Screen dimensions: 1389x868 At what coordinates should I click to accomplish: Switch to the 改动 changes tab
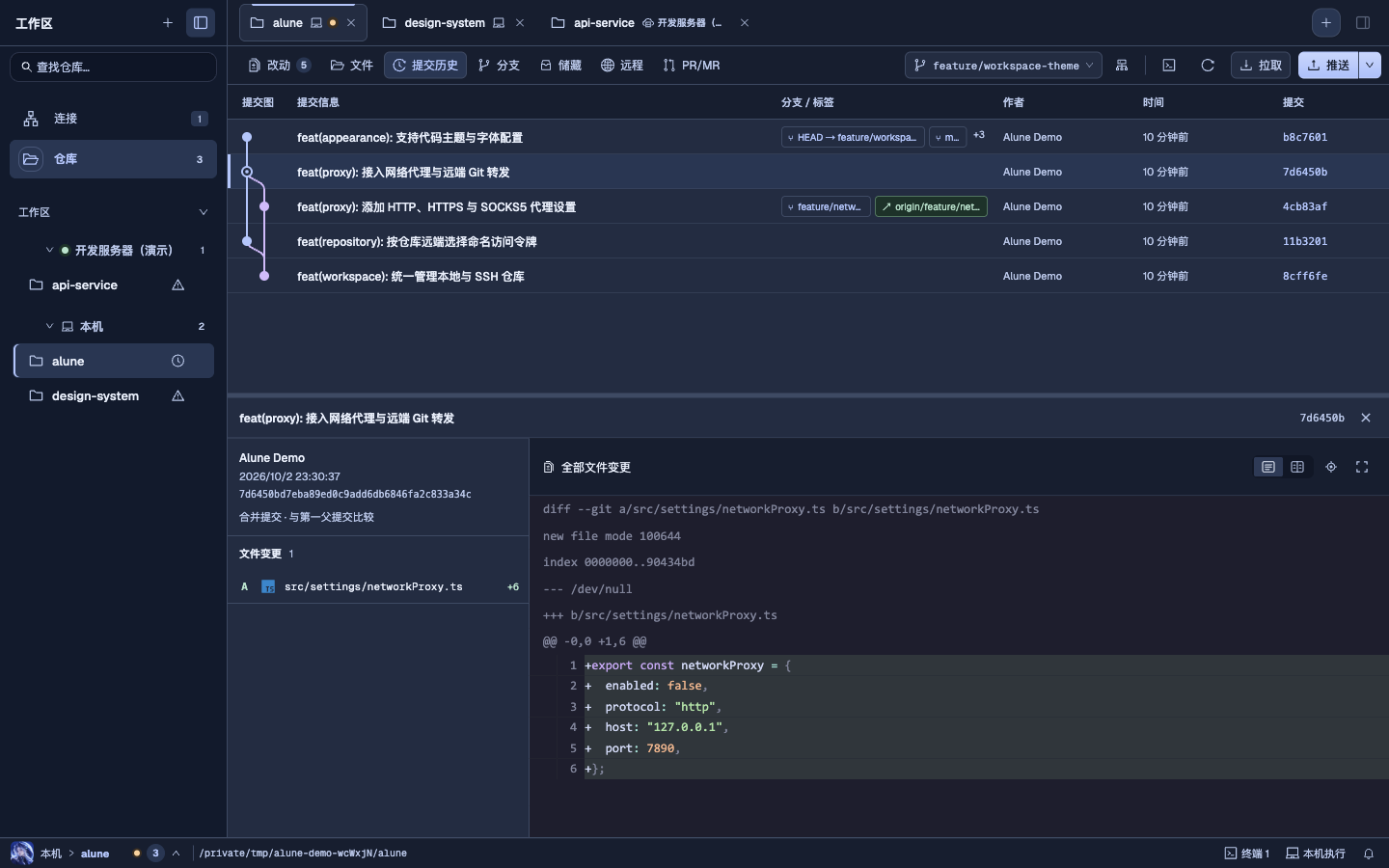[x=279, y=66]
